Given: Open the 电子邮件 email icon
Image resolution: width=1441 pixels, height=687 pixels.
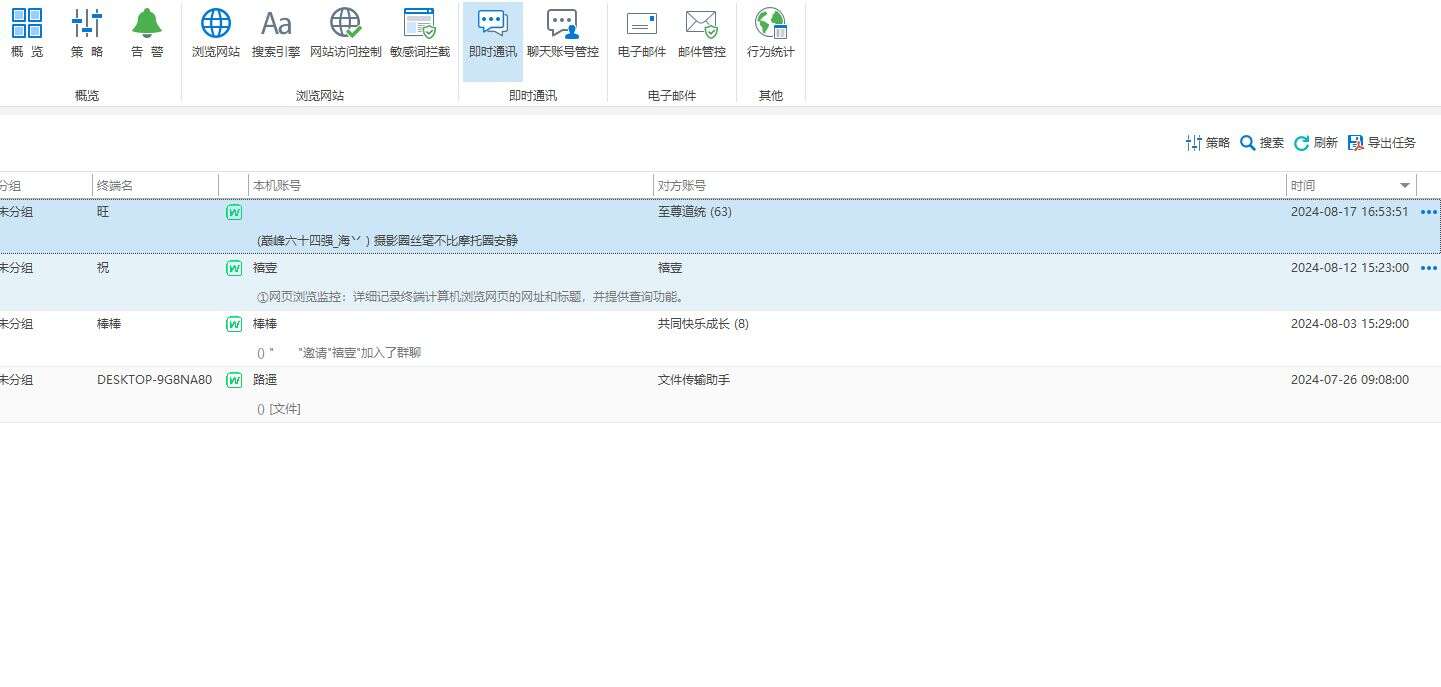Looking at the screenshot, I should [x=642, y=33].
